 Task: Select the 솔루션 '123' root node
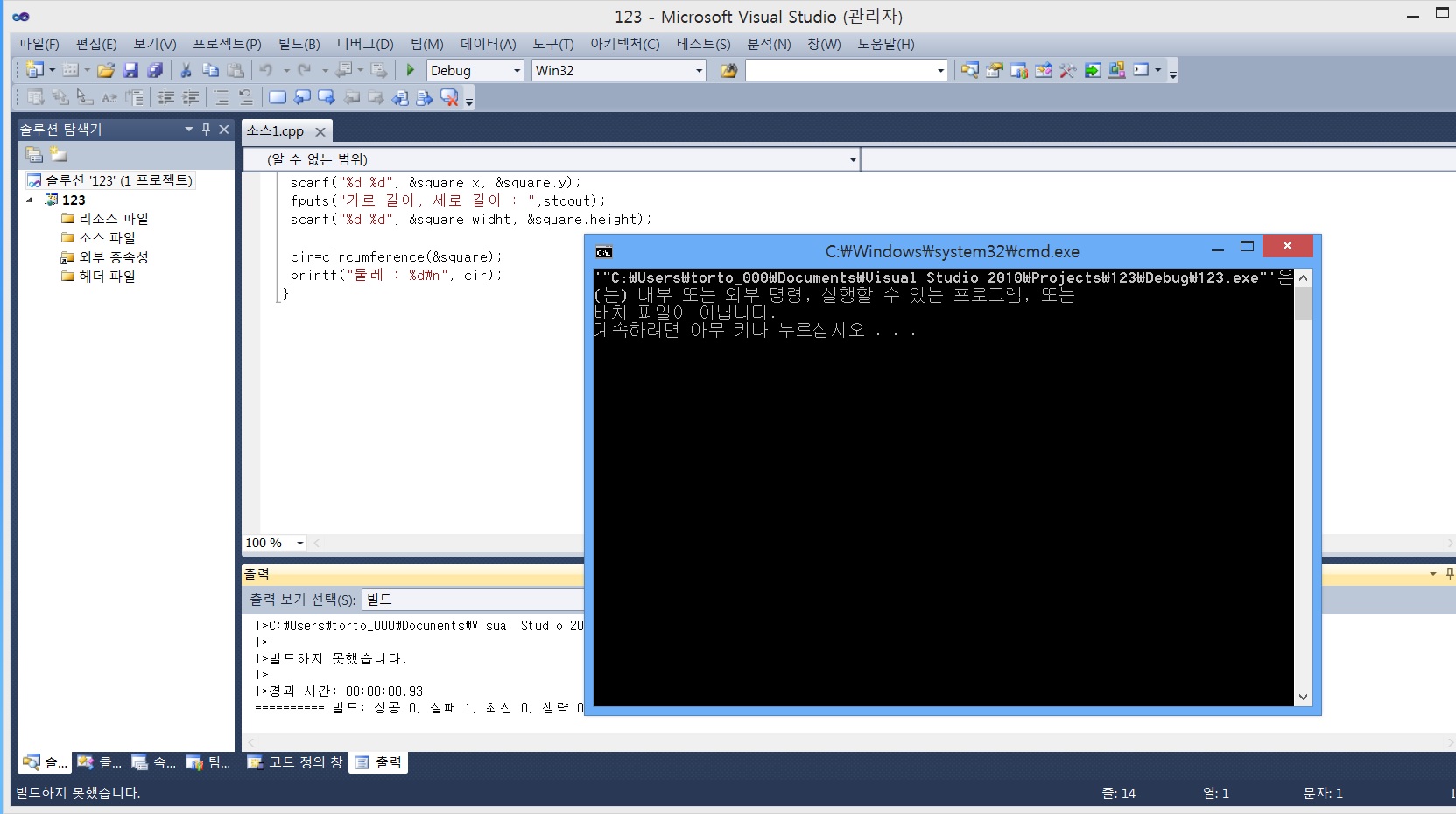[109, 180]
